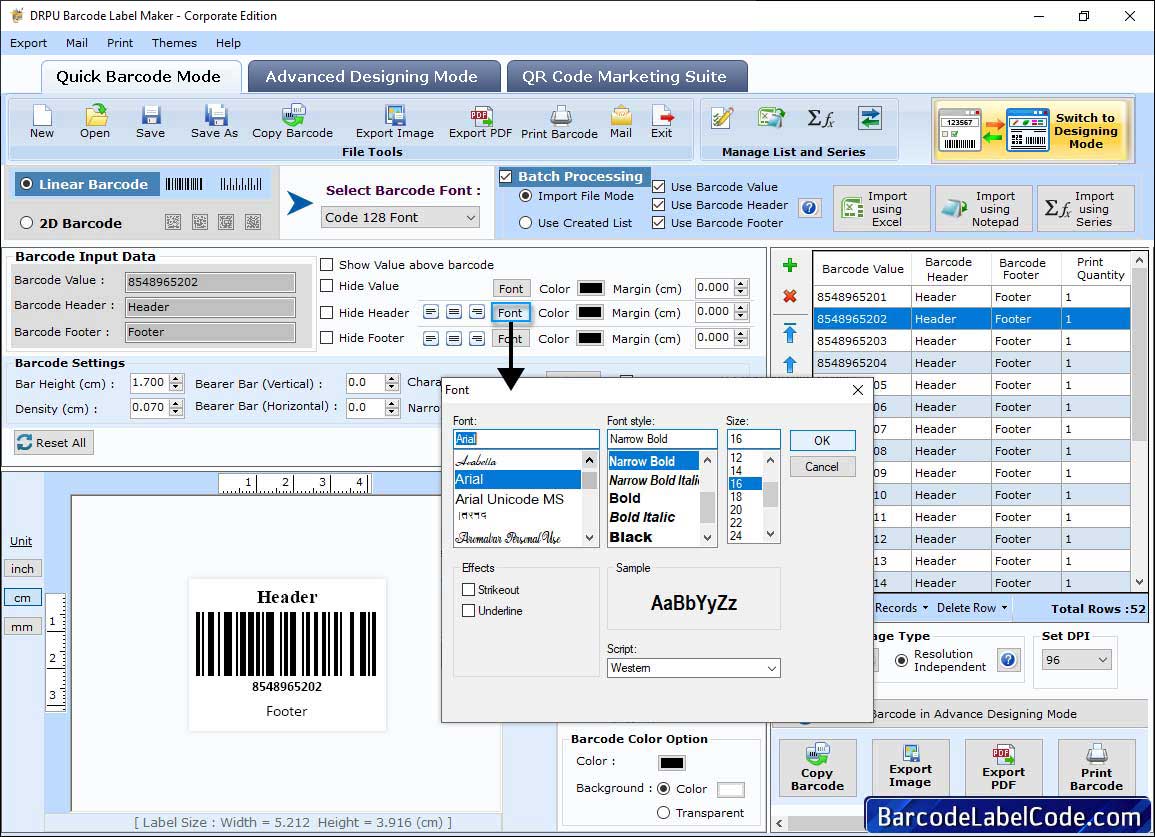
Task: Open the Set DPI dropdown
Action: pyautogui.click(x=1075, y=660)
